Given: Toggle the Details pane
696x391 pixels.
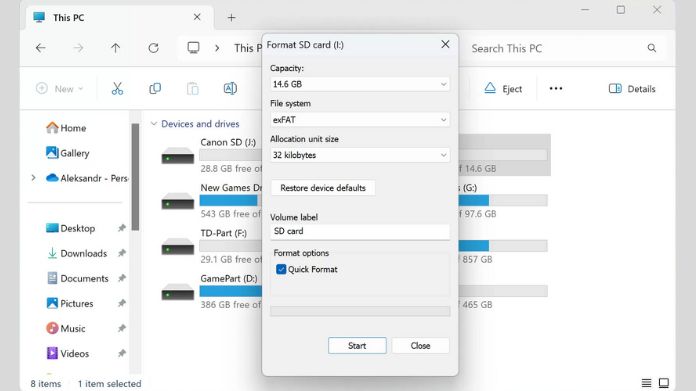Looking at the screenshot, I should point(632,89).
